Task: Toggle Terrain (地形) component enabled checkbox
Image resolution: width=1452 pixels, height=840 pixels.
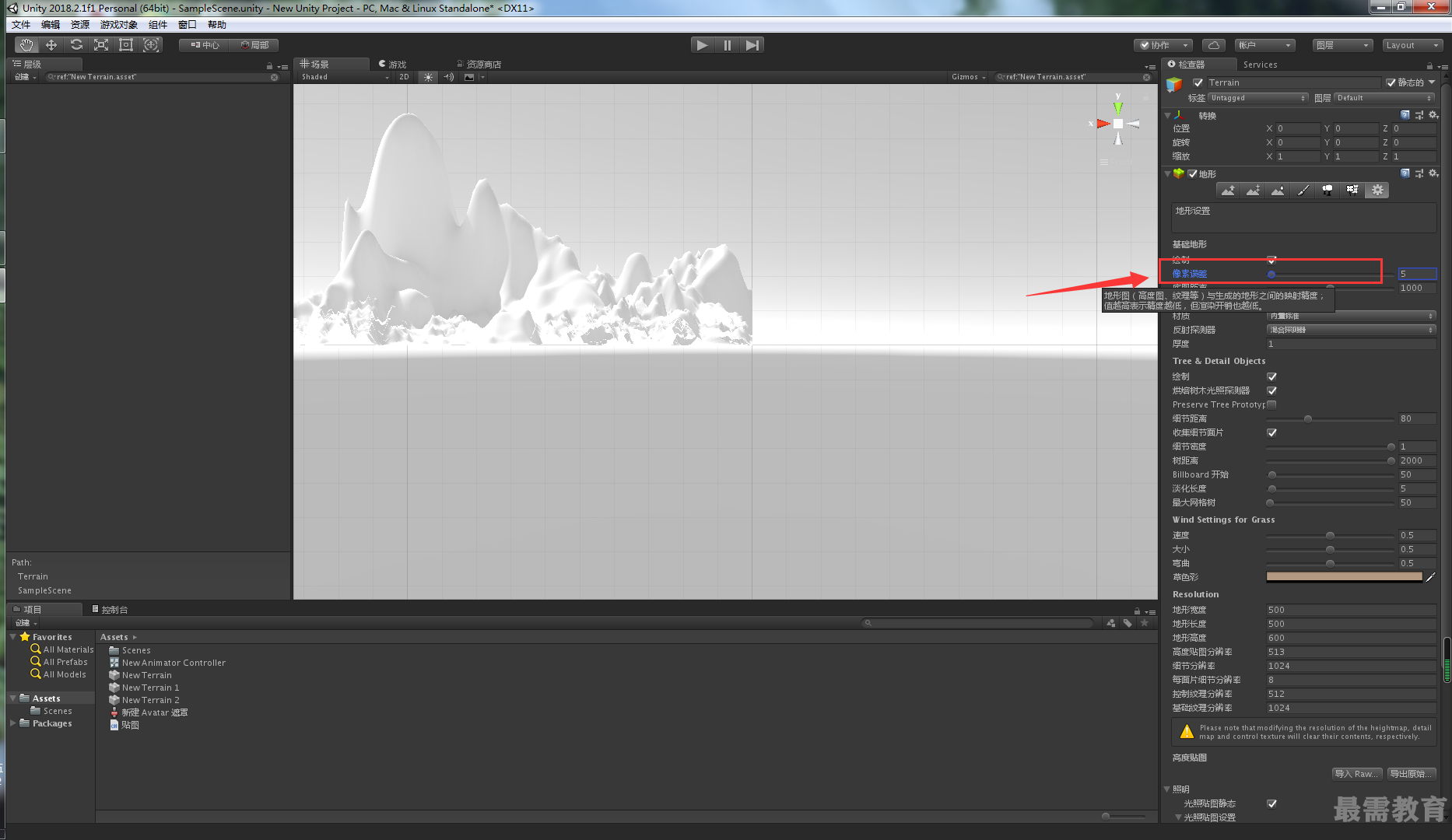Action: [x=1192, y=174]
